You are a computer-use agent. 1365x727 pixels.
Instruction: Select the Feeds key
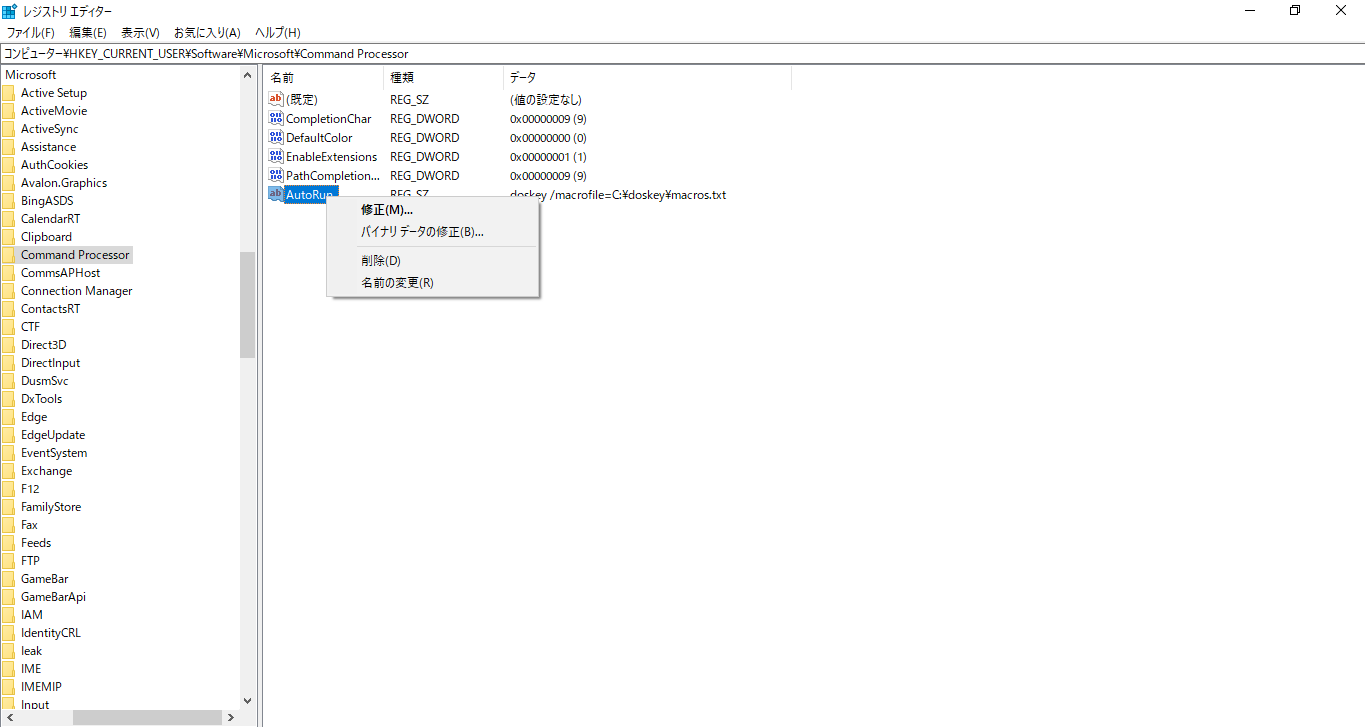(36, 543)
